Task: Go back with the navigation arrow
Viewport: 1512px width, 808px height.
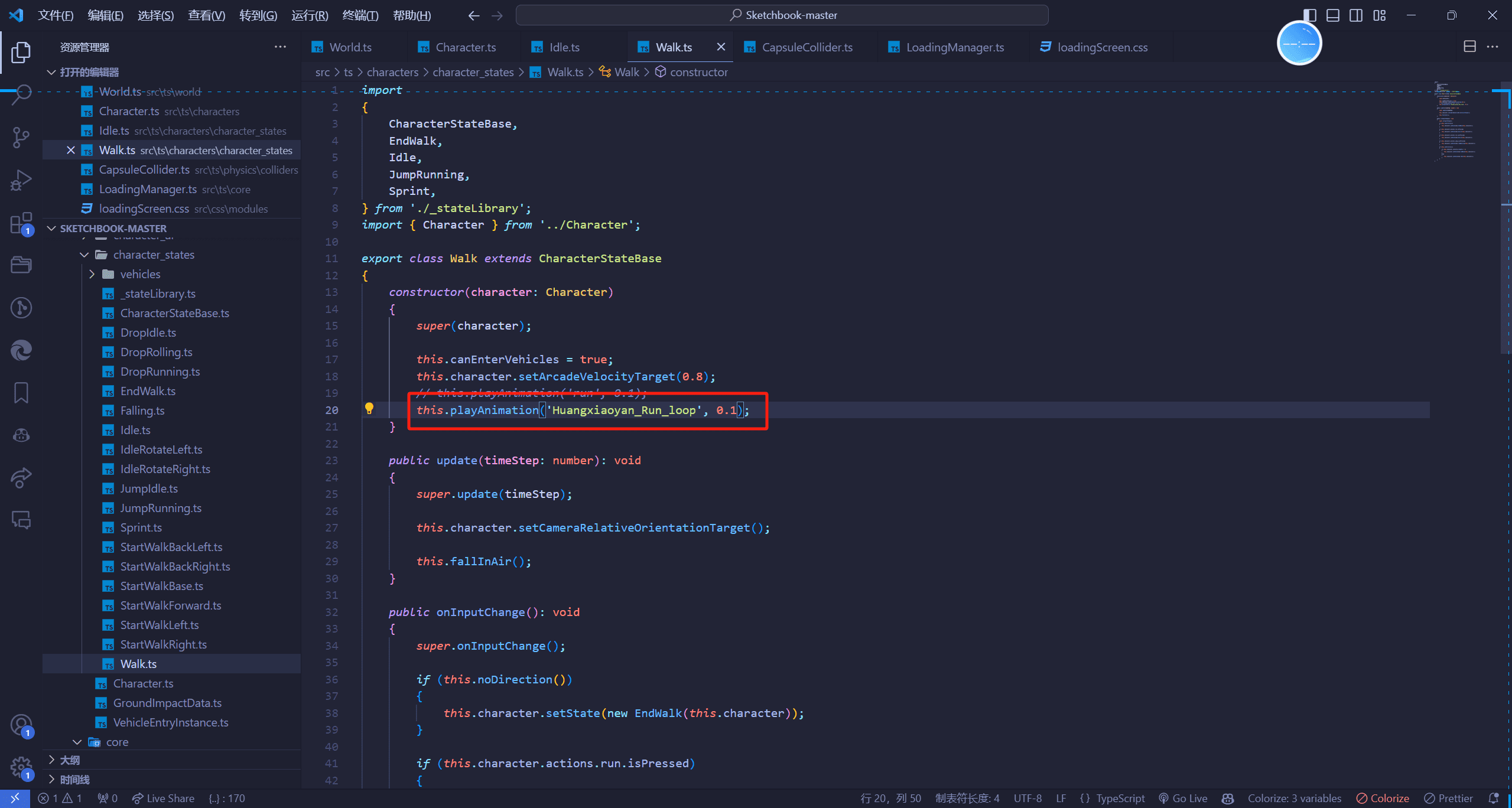Action: (x=473, y=15)
